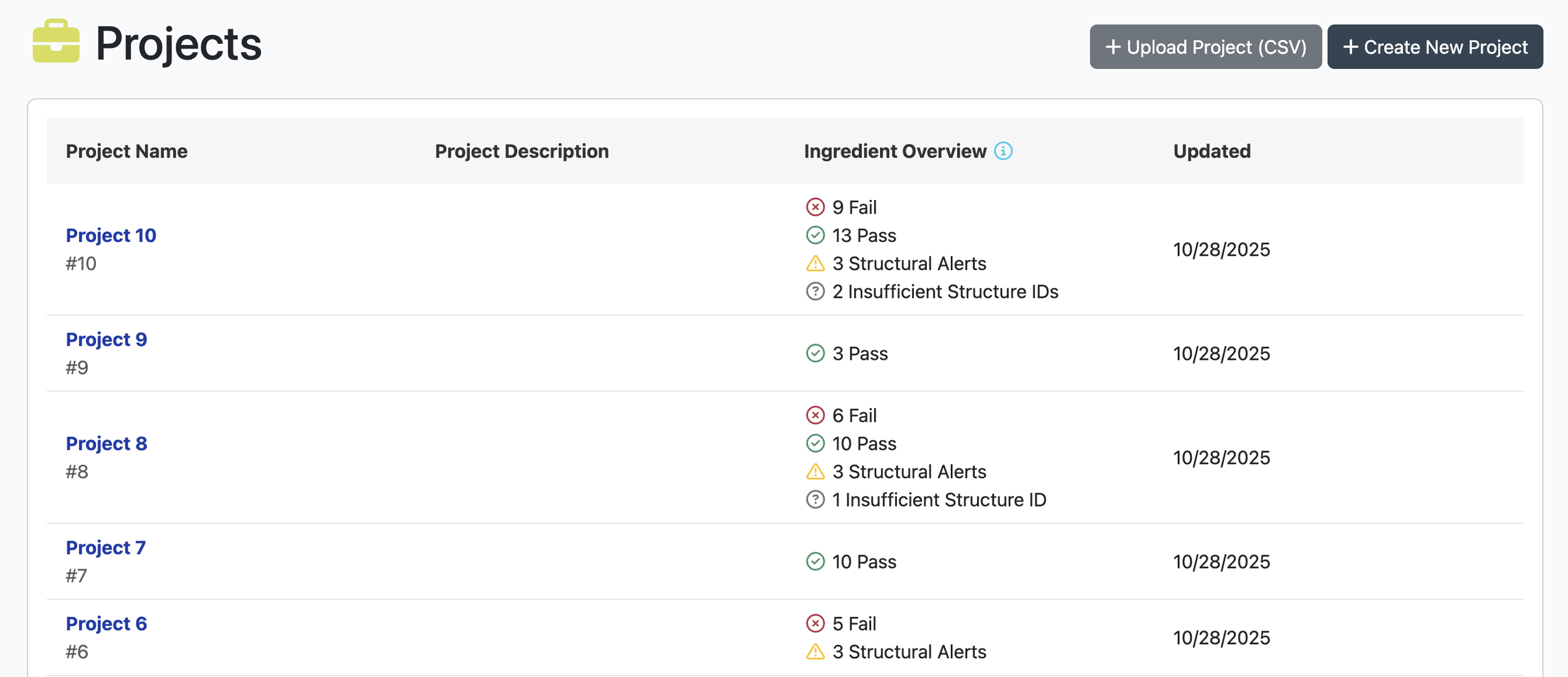Open the Project 6 link
The width and height of the screenshot is (1568, 677).
point(106,624)
